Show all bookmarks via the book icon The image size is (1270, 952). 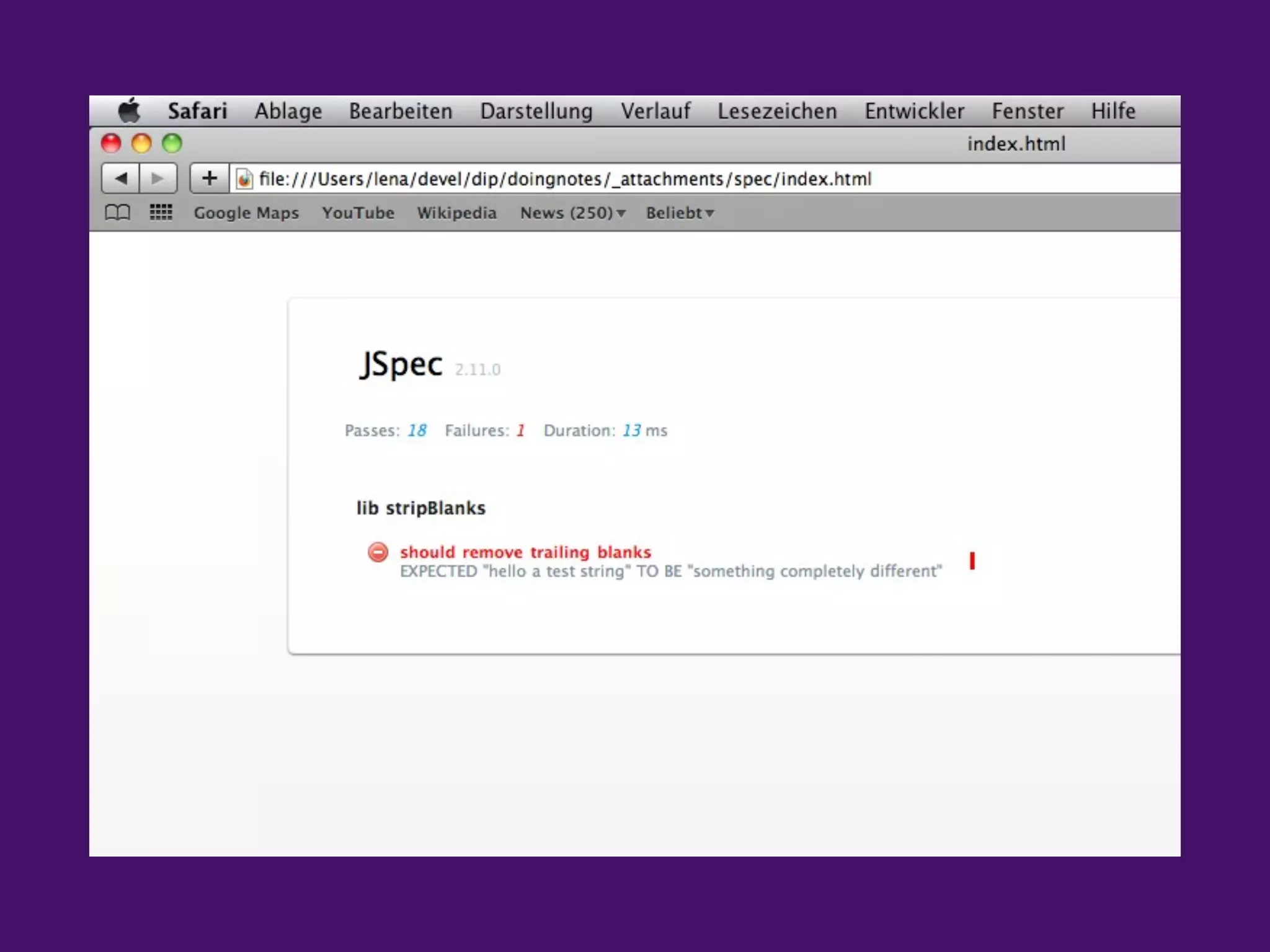click(117, 213)
